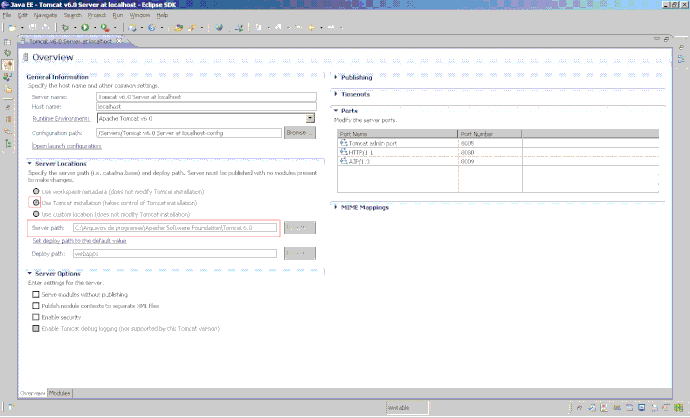Close the Tomcat v6.0 Server editor tab
Screen dimensions: 690x418
pyautogui.click(x=119, y=41)
